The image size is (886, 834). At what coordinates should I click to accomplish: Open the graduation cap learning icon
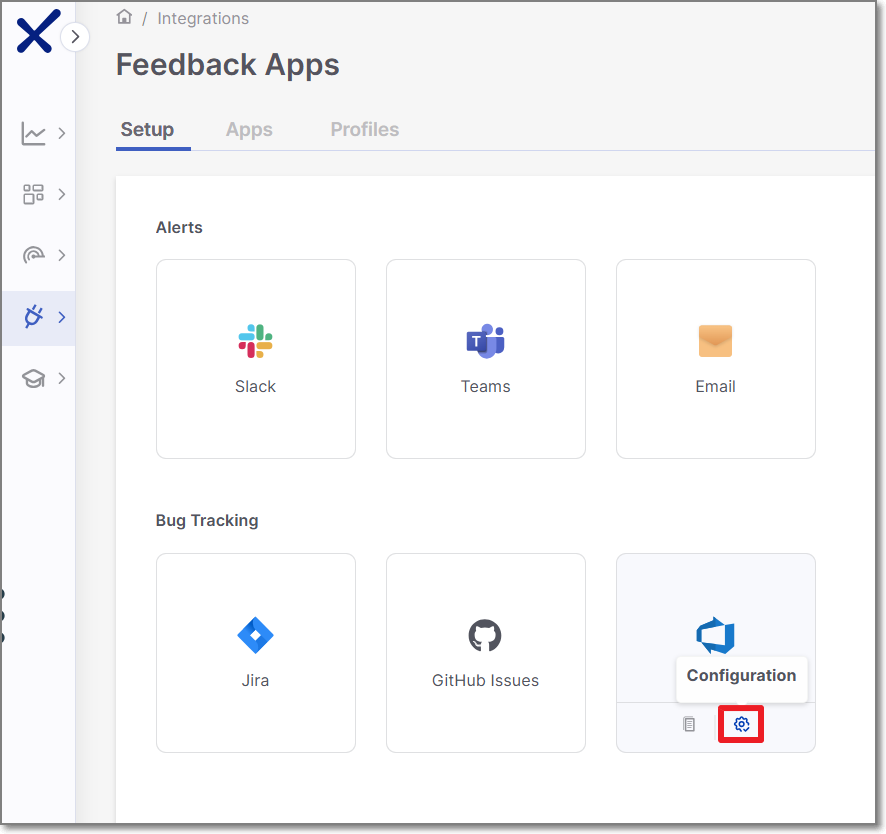pyautogui.click(x=34, y=378)
